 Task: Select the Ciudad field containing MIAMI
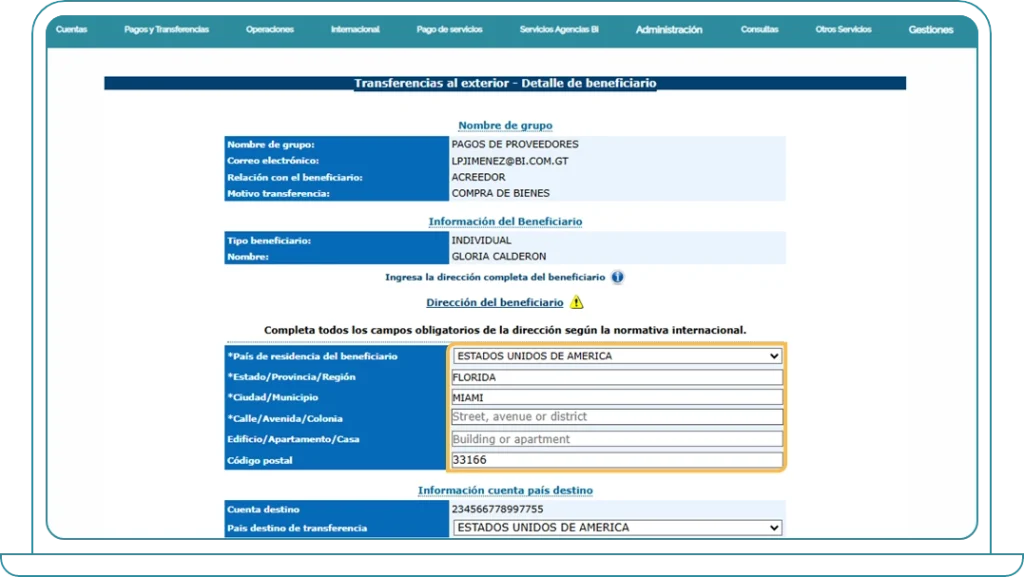617,397
